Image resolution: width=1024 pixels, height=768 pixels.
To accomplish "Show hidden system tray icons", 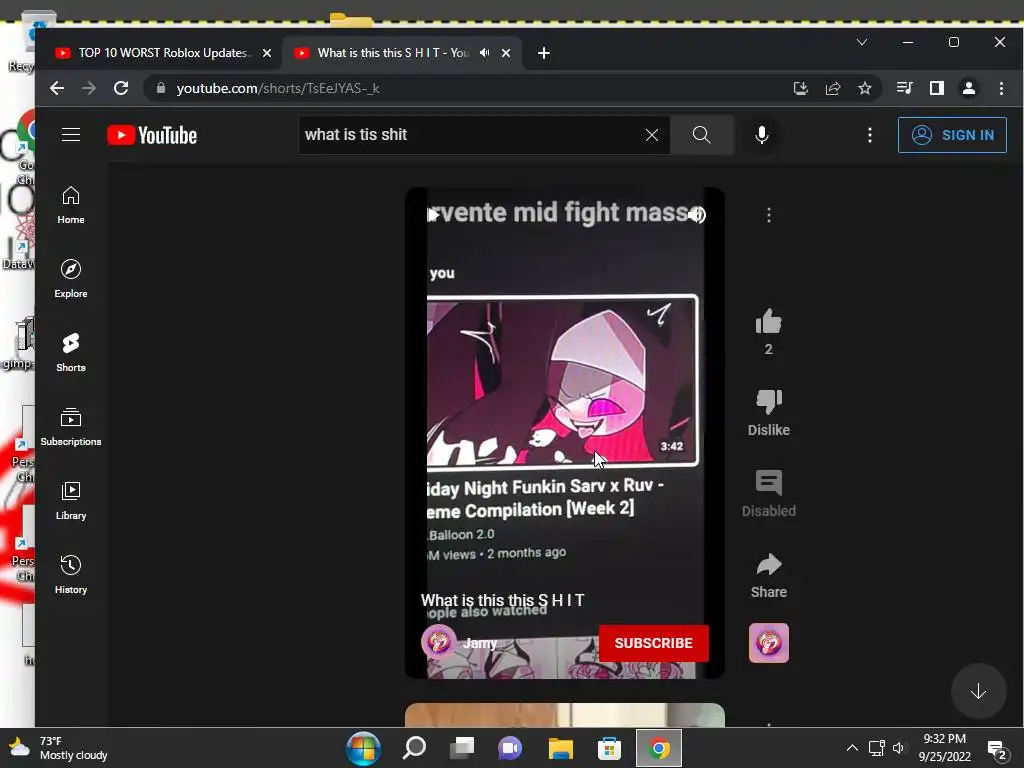I will (x=852, y=748).
